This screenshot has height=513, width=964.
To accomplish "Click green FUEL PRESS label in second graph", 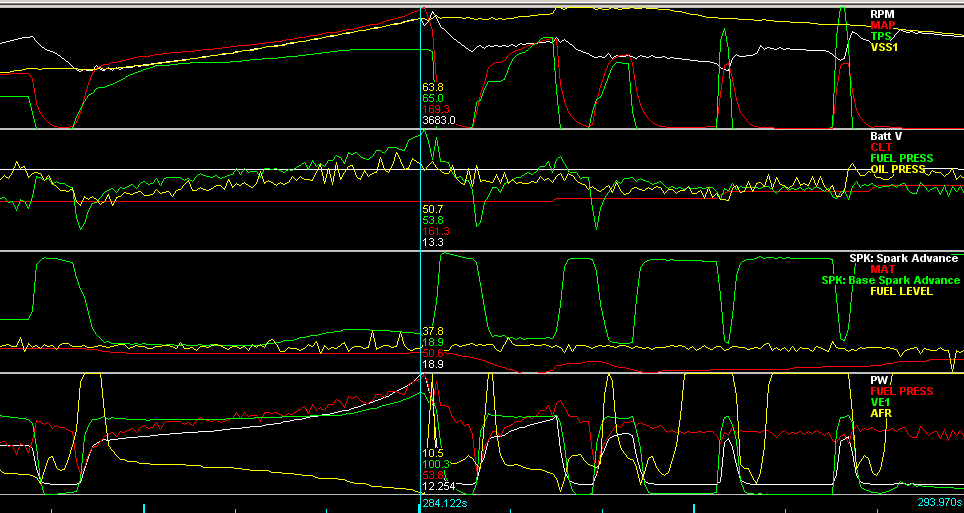I will point(901,158).
